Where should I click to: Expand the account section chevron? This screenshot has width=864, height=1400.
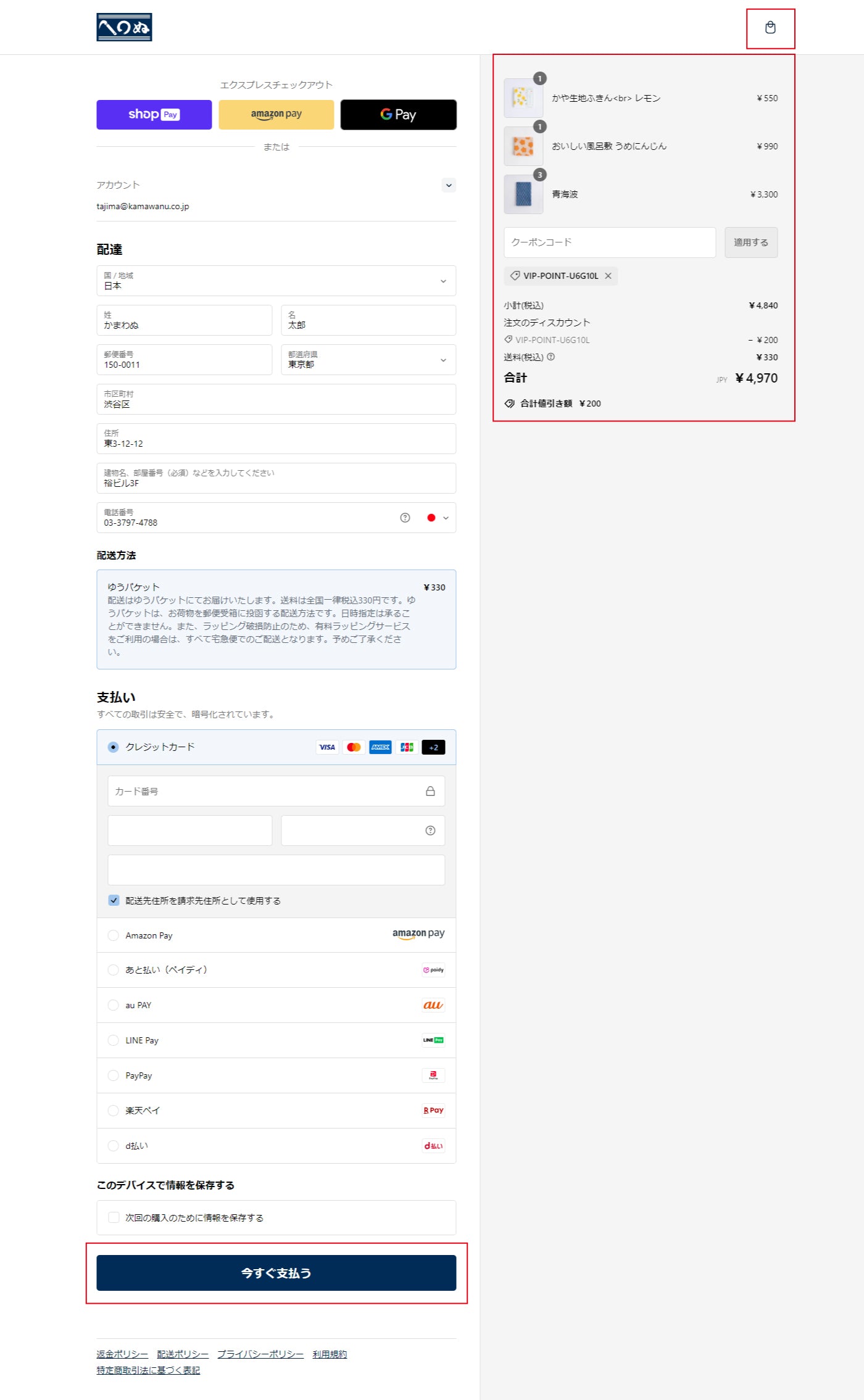pos(449,185)
